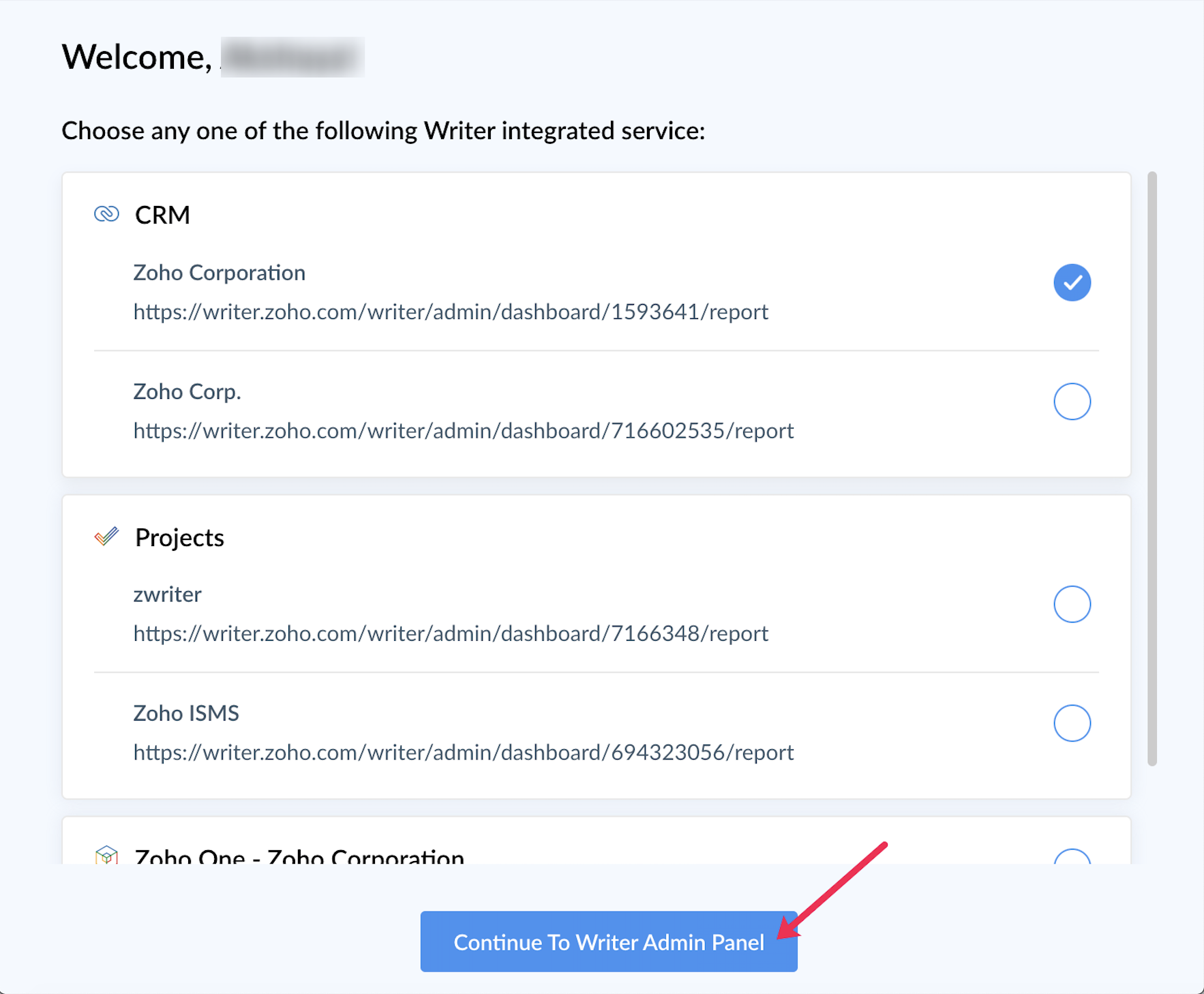The height and width of the screenshot is (994, 1204).
Task: Click the Projects checkmark icon
Action: pyautogui.click(x=106, y=537)
